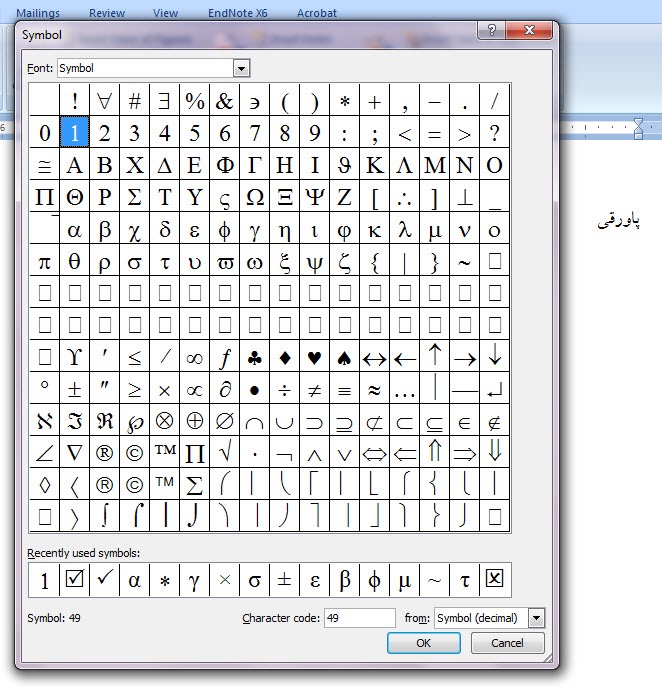
Task: Expand the 'from' encoding dropdown
Action: point(537,618)
